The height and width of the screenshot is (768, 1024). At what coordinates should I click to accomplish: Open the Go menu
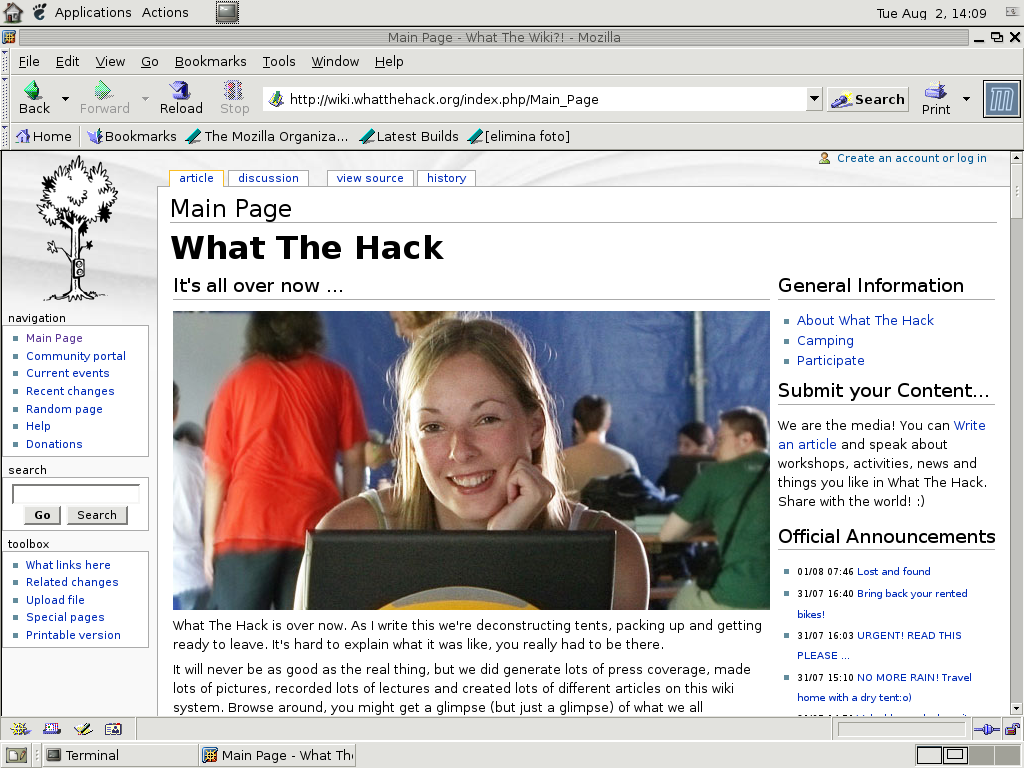(150, 61)
